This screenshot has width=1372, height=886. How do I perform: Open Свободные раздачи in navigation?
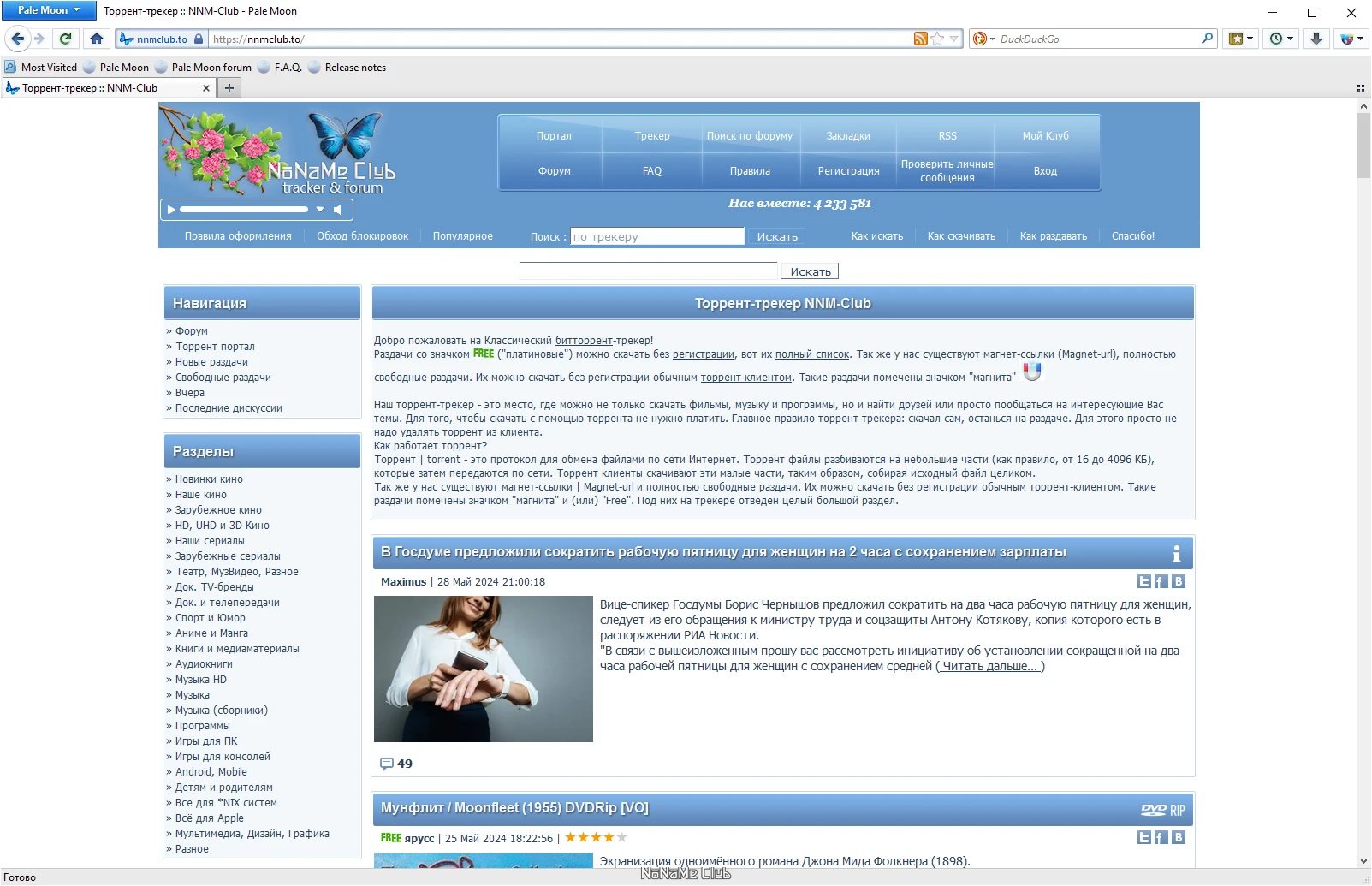pyautogui.click(x=223, y=378)
